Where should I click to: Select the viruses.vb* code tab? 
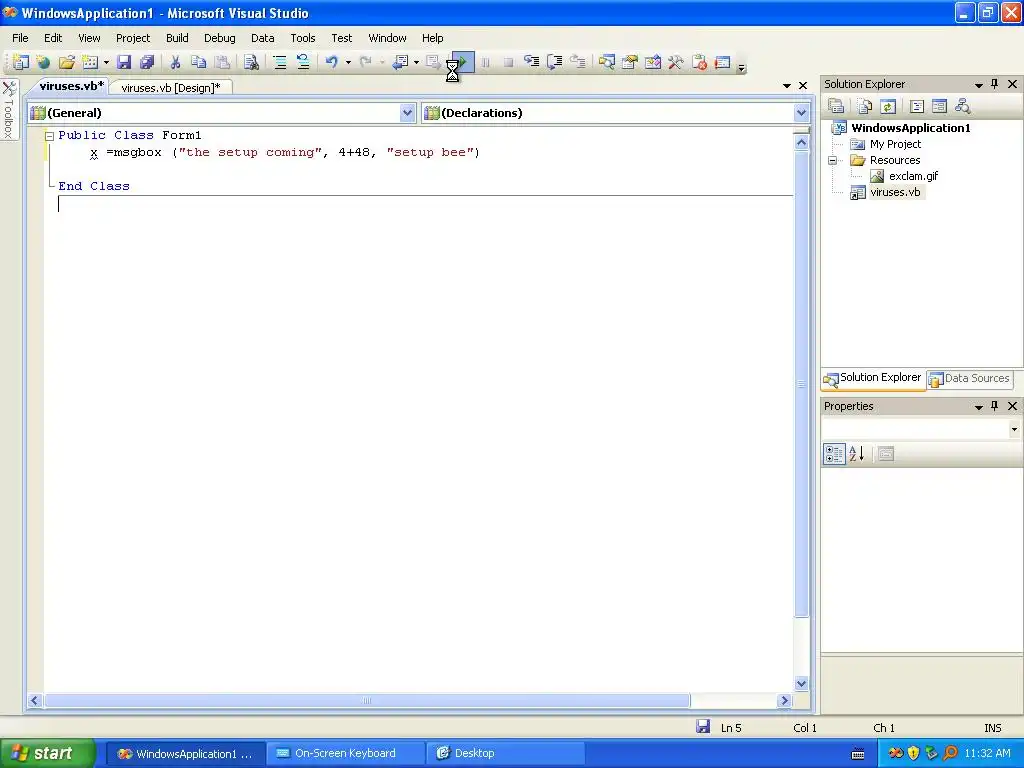71,86
